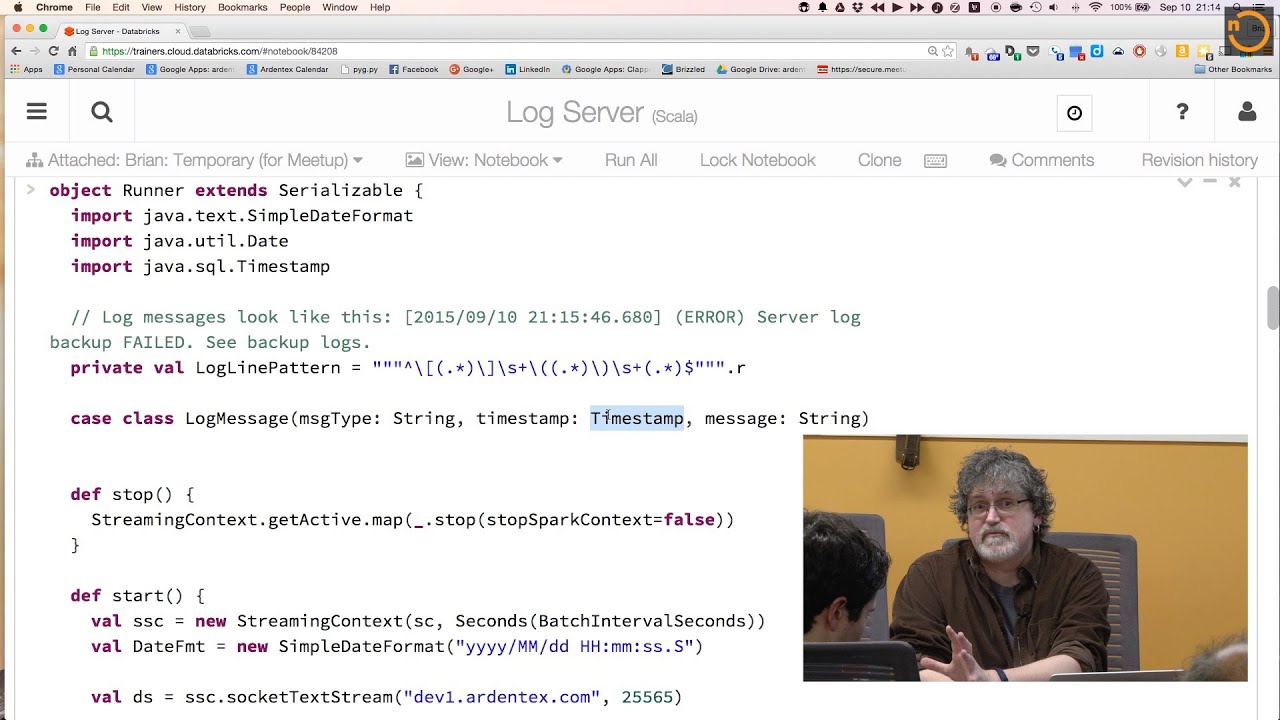1280x720 pixels.
Task: Click Lock Notebook
Action: click(x=758, y=160)
